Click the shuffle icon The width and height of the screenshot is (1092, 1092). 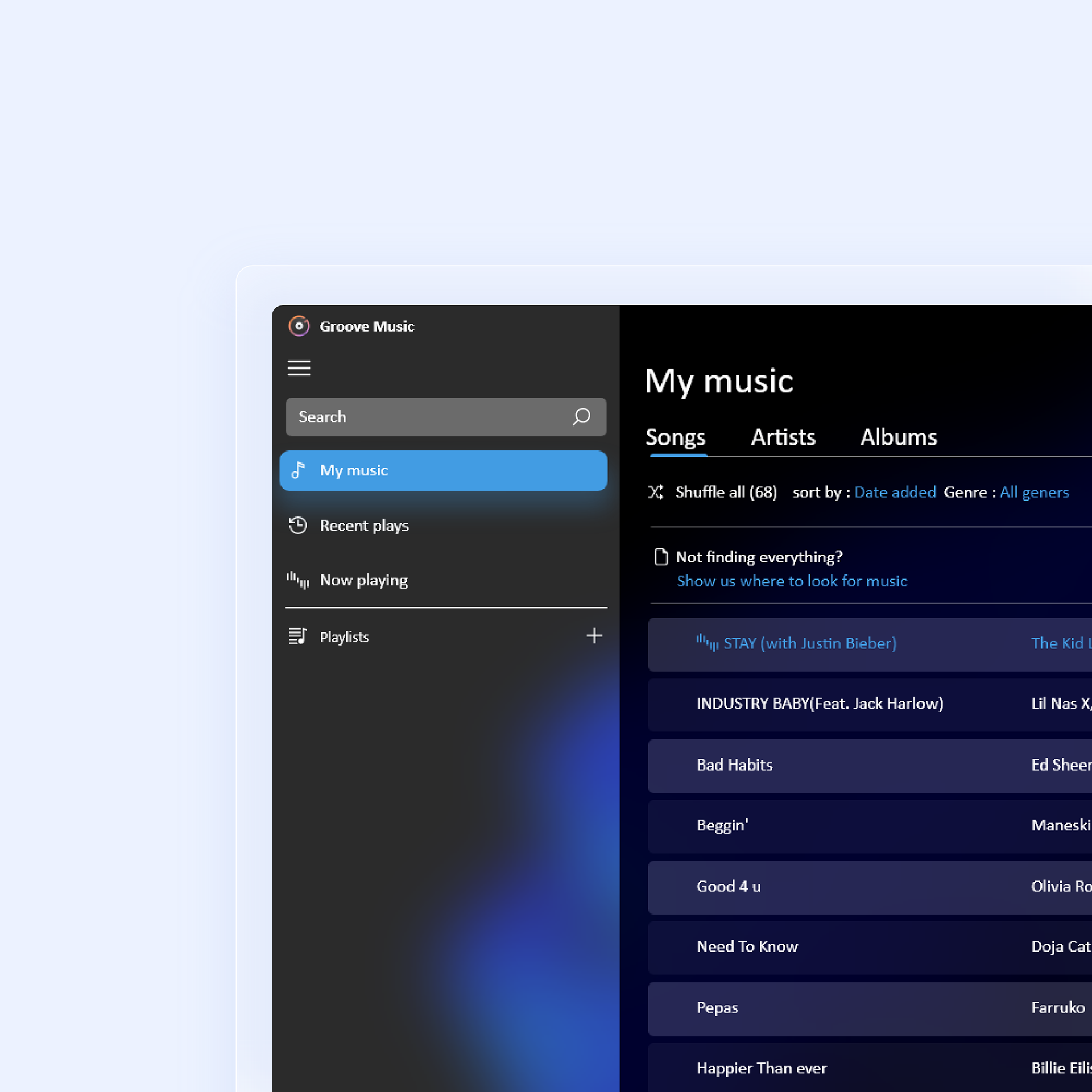click(656, 493)
